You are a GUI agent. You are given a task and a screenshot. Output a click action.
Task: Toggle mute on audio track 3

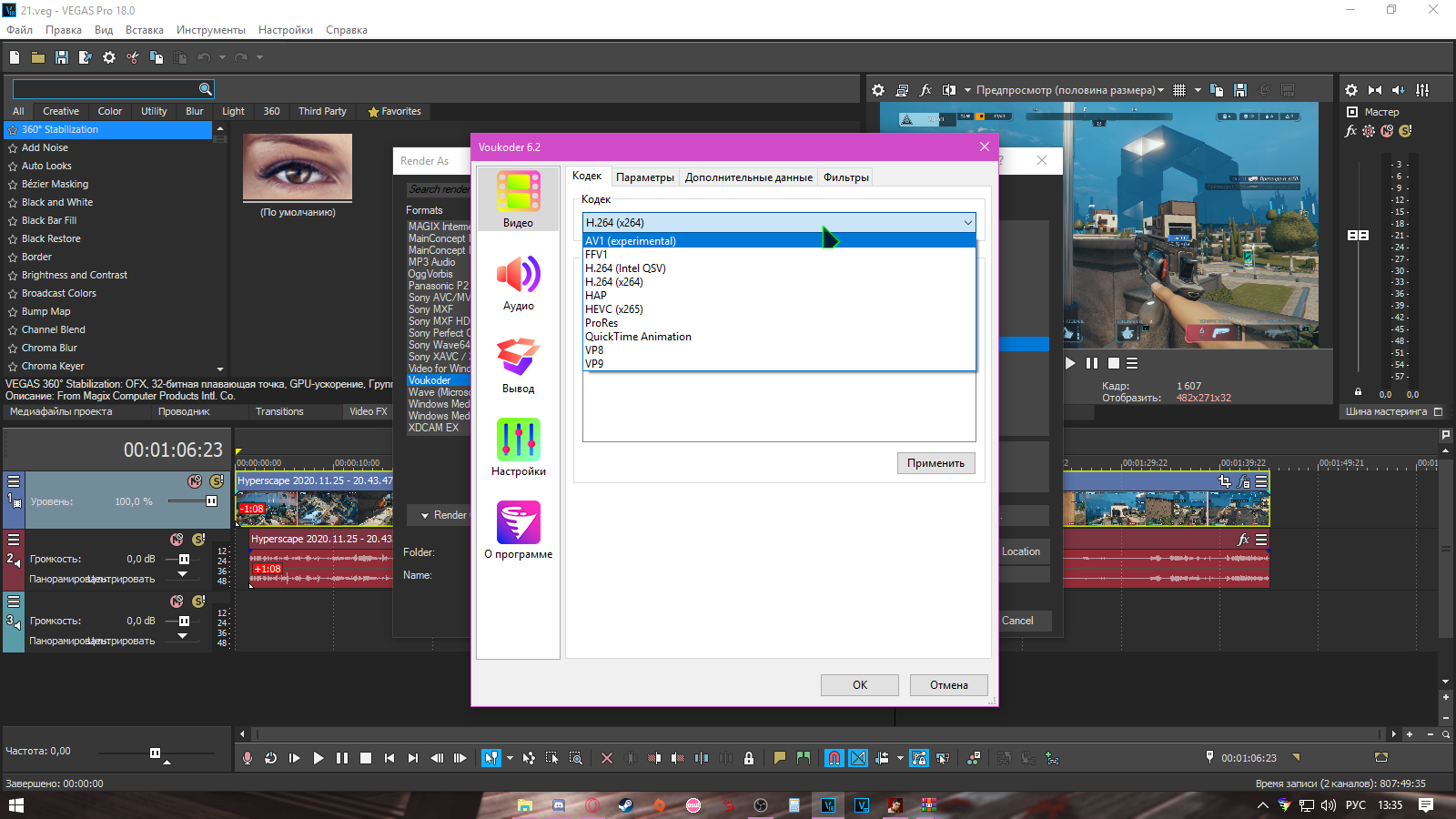tap(177, 602)
